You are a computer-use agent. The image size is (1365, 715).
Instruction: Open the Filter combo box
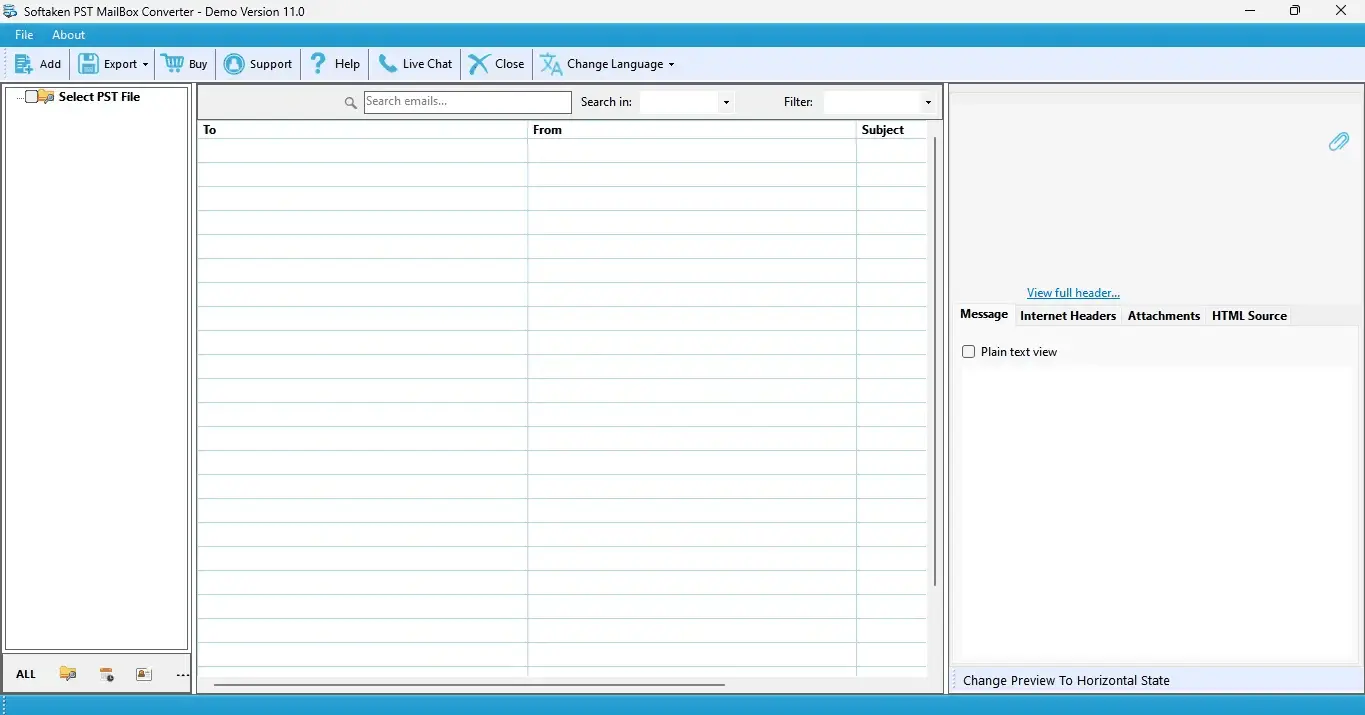pyautogui.click(x=879, y=102)
